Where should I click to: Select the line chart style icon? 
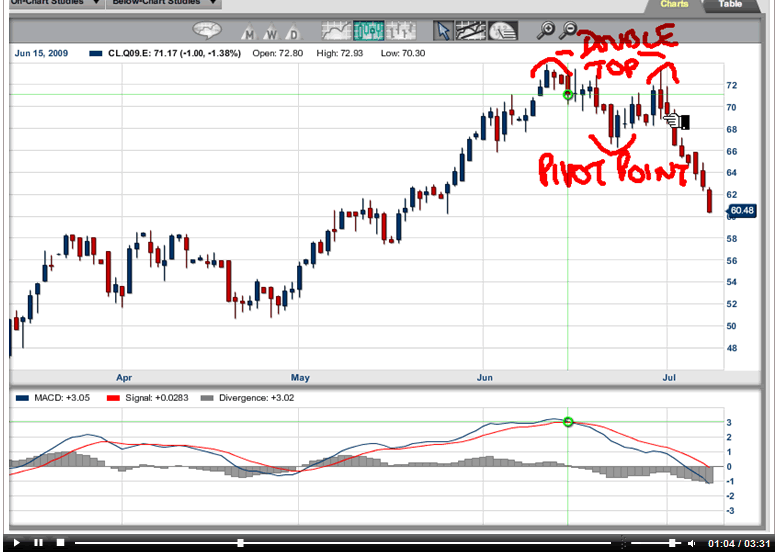[336, 31]
